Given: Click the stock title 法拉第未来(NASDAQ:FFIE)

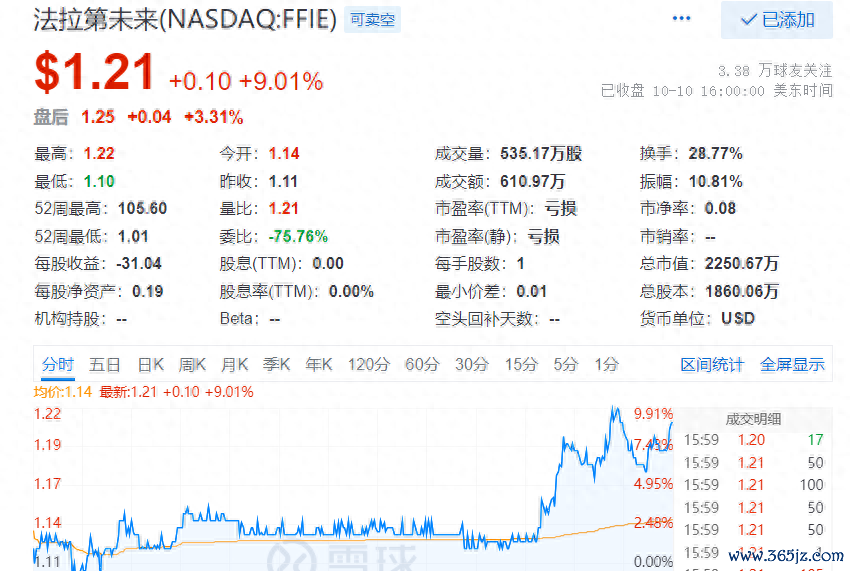Looking at the screenshot, I should coord(185,20).
